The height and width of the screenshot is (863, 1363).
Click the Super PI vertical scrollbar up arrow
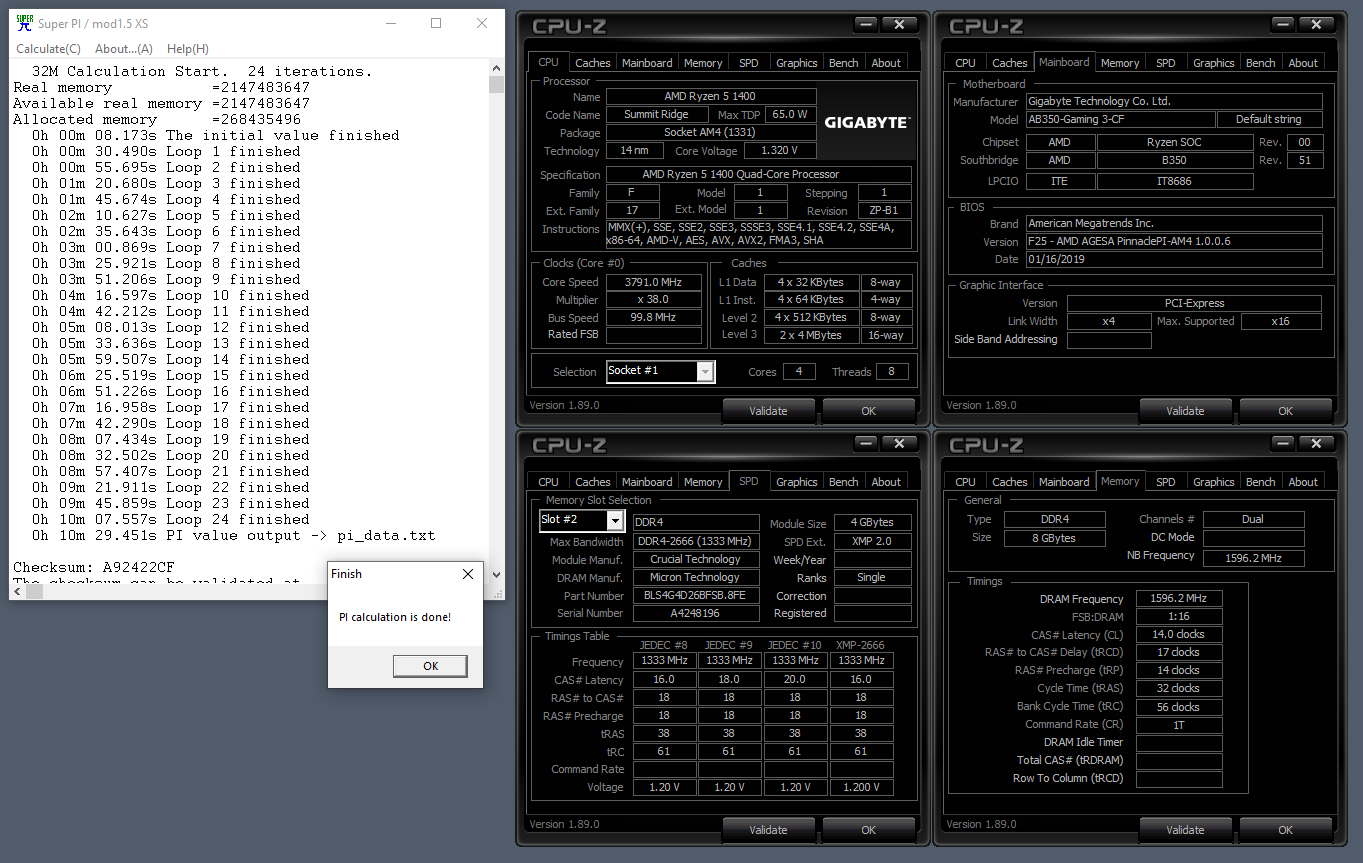click(496, 68)
